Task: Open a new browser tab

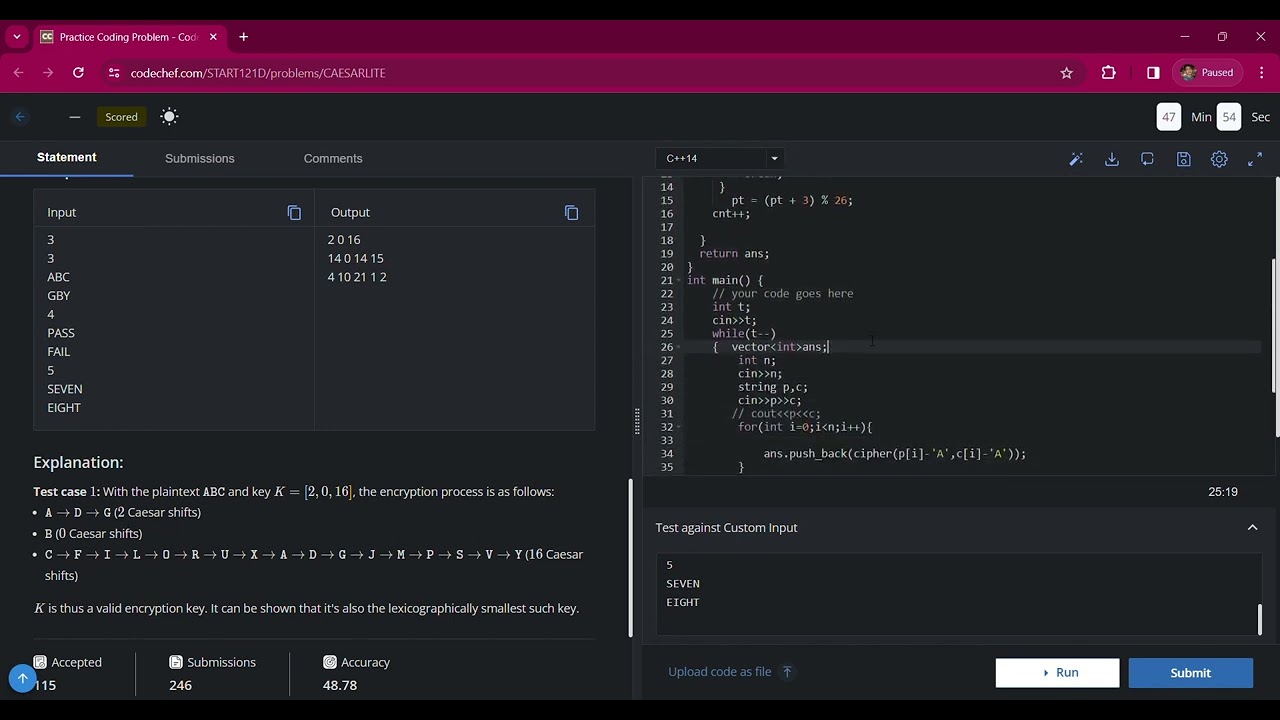Action: [x=243, y=37]
